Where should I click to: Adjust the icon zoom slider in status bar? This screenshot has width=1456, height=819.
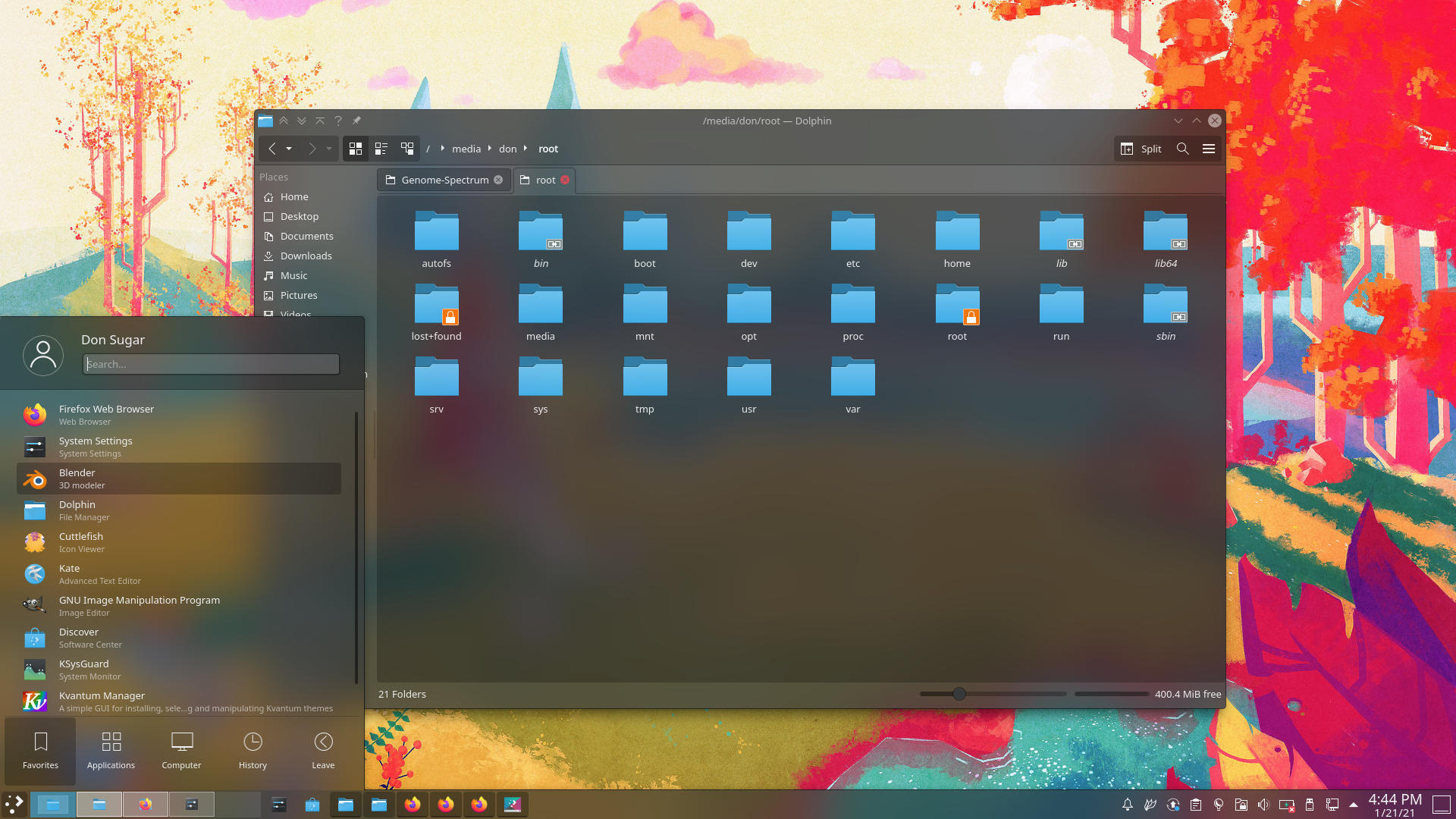(x=993, y=694)
